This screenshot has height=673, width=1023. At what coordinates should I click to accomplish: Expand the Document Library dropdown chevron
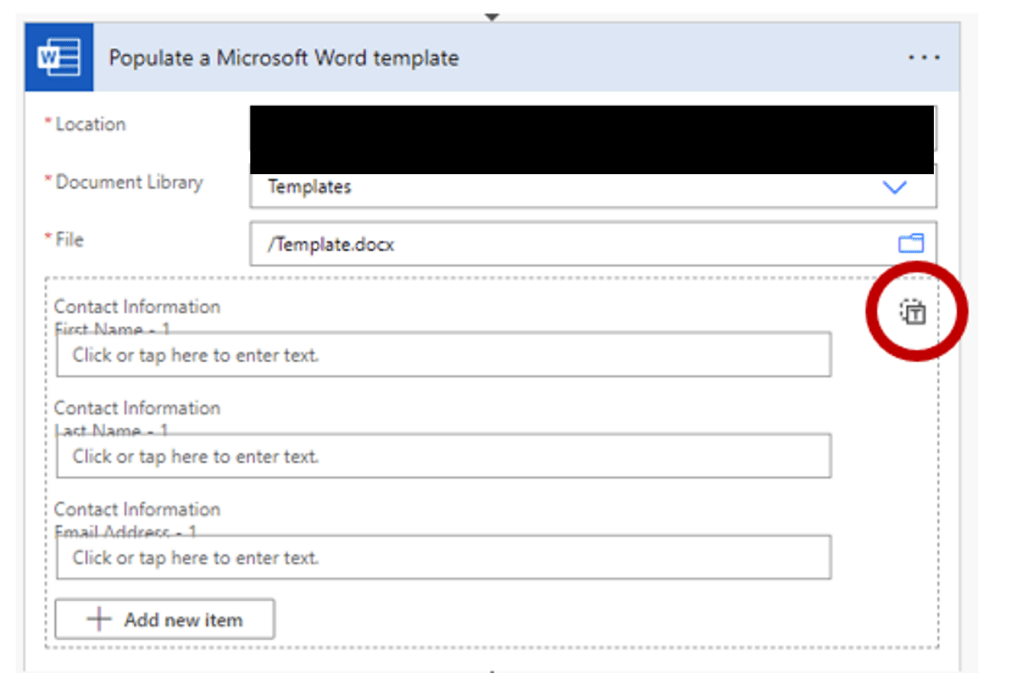[x=894, y=187]
